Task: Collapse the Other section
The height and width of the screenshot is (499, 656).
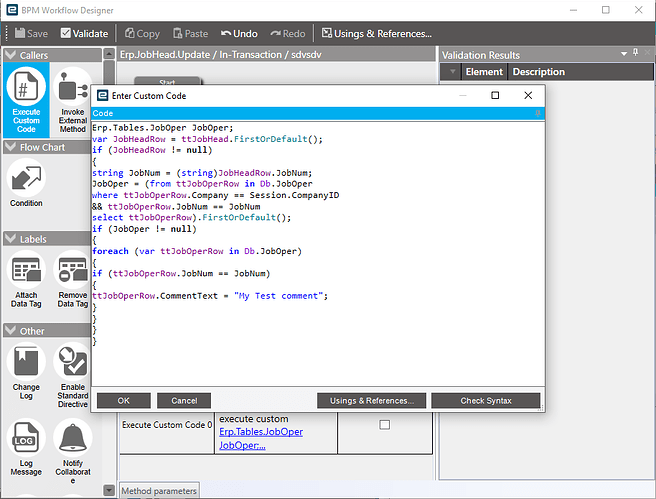Action: [x=10, y=331]
